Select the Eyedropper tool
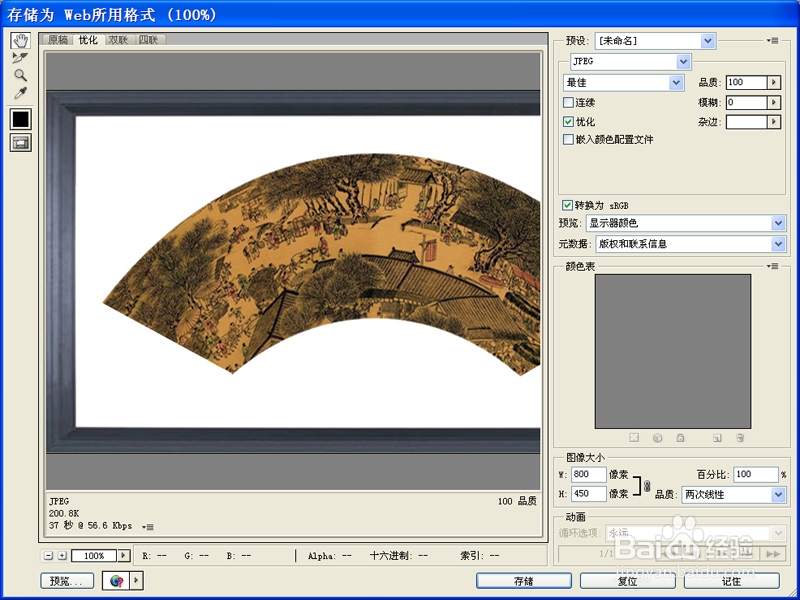The image size is (800, 600). pyautogui.click(x=20, y=93)
